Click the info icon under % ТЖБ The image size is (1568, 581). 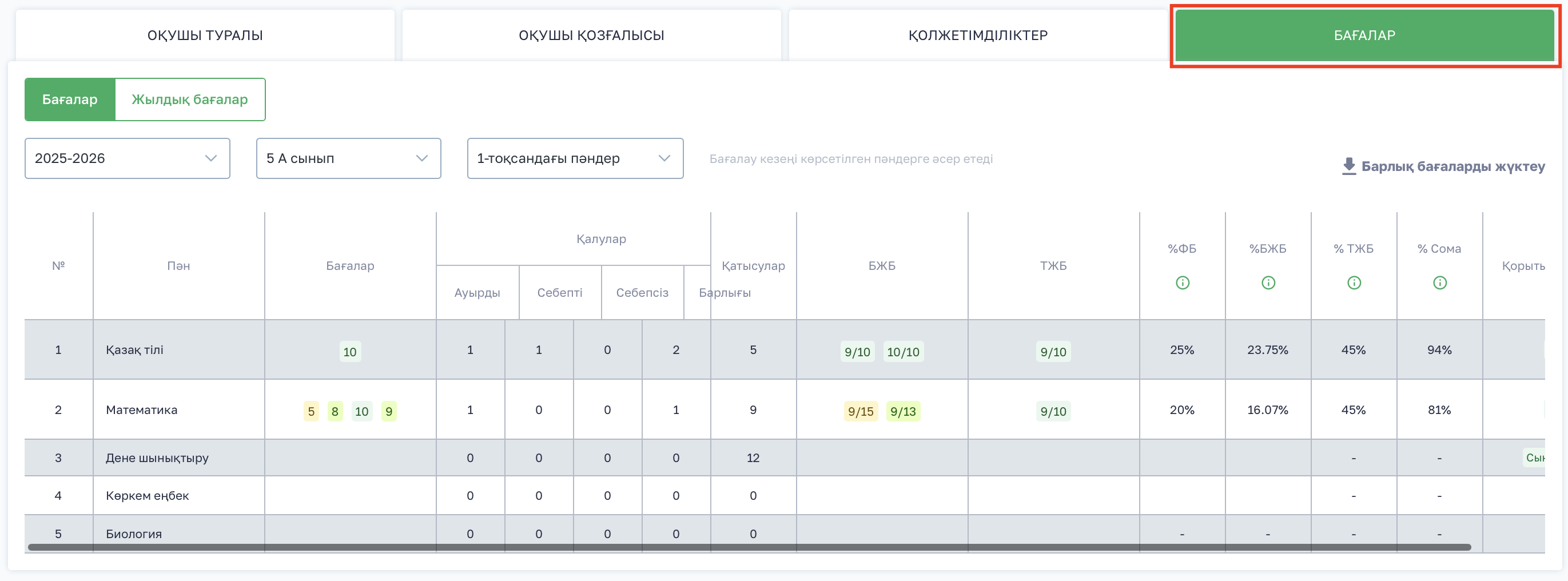pos(1354,282)
